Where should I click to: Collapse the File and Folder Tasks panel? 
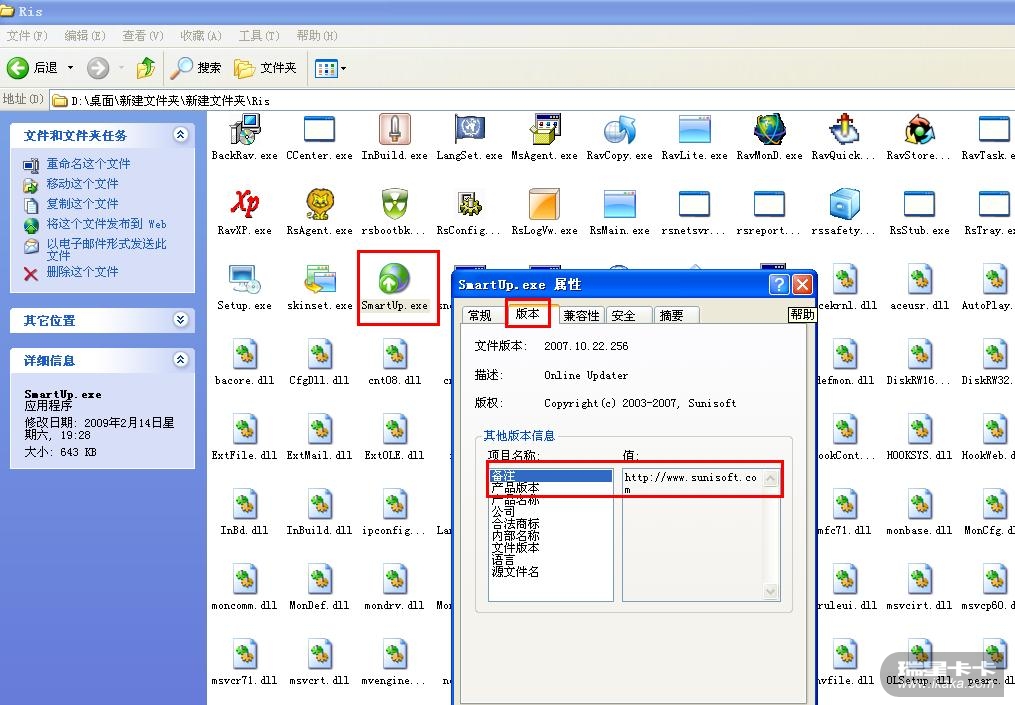[181, 135]
